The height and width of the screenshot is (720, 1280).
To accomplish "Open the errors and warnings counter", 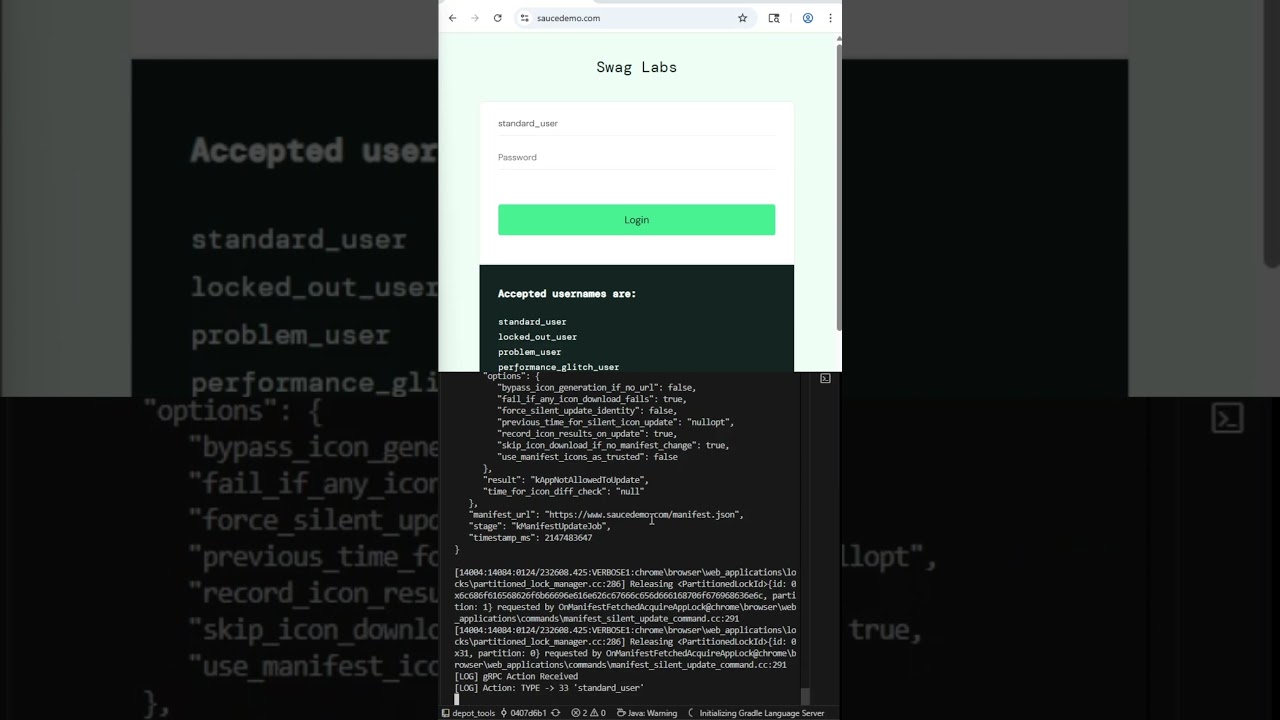I will (588, 713).
